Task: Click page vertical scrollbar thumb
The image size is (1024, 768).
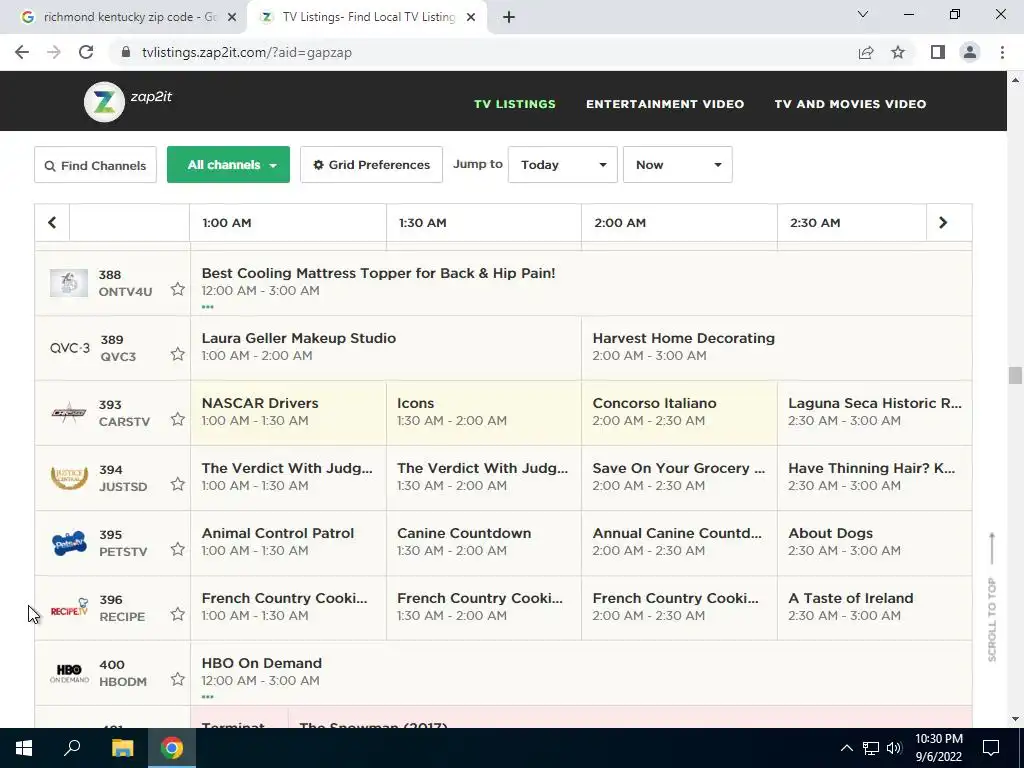Action: tap(1015, 376)
